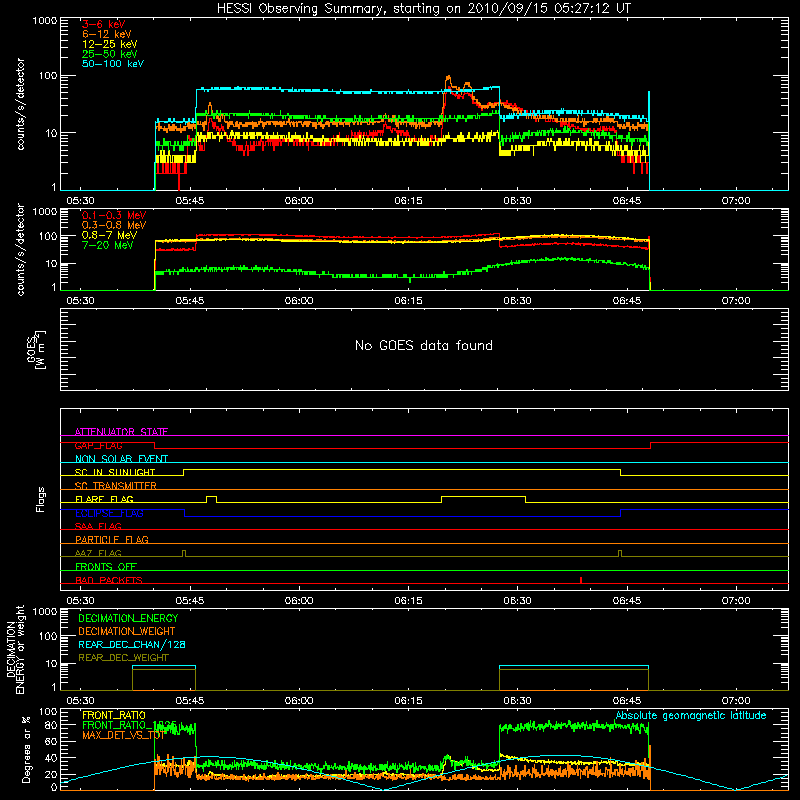800x800 pixels.
Task: Click the 0.8-7 MeV legend entry
Action: [109, 235]
